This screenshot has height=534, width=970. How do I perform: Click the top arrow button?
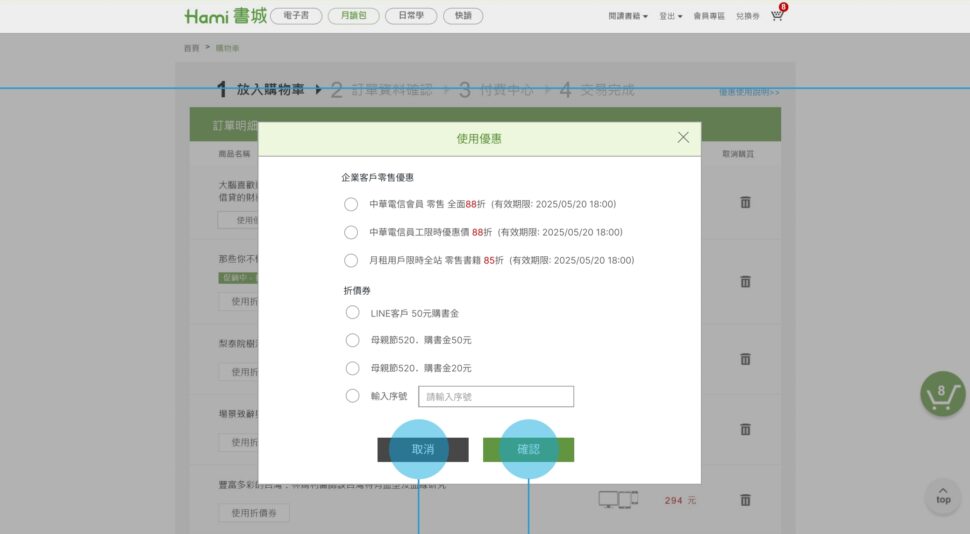pyautogui.click(x=943, y=496)
